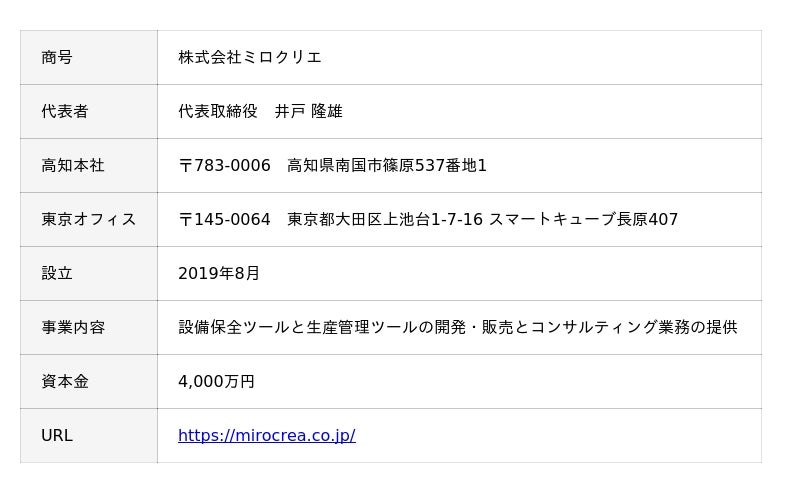The image size is (800, 493).
Task: Click the URL row label
Action: point(57,435)
